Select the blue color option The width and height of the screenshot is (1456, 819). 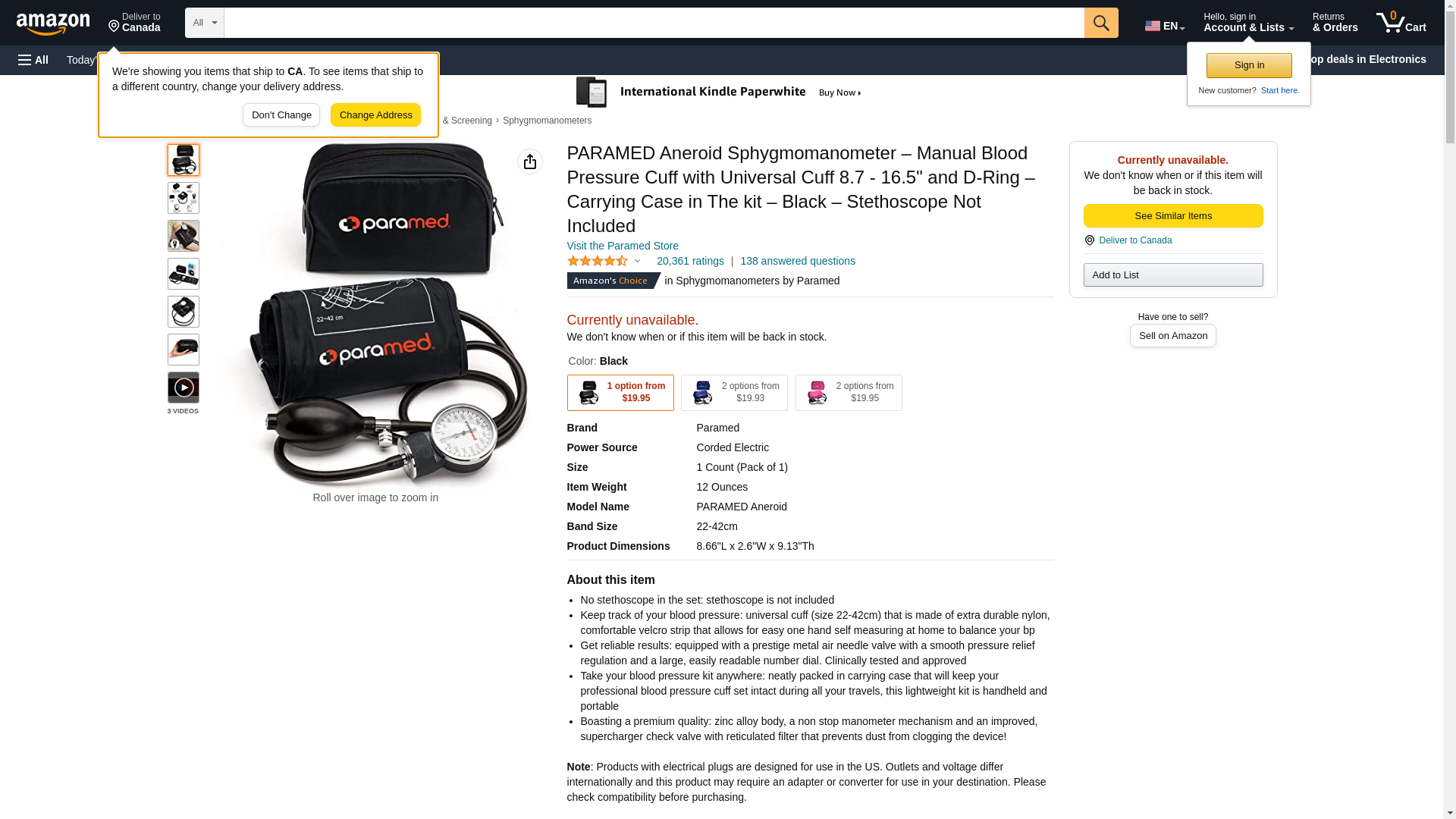pyautogui.click(x=734, y=393)
